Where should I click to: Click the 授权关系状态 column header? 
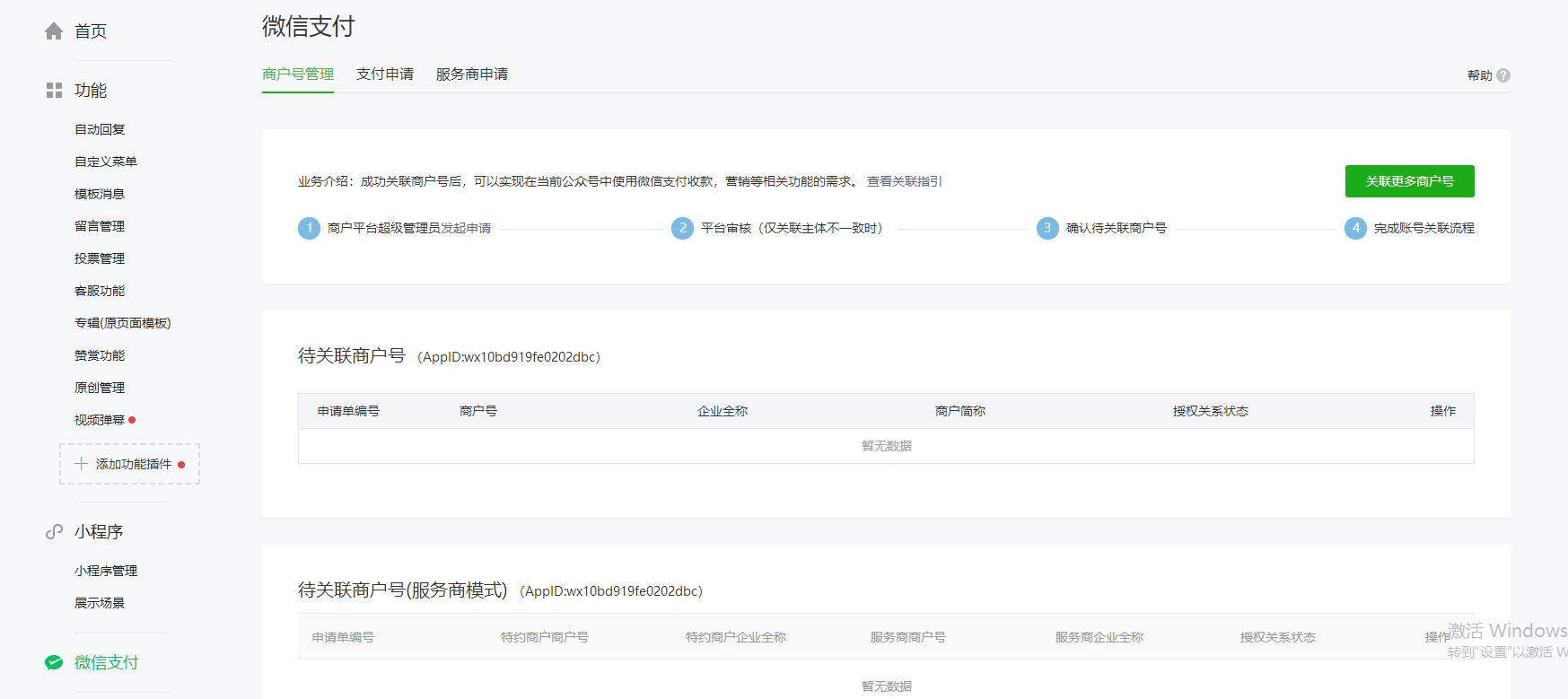point(1210,411)
